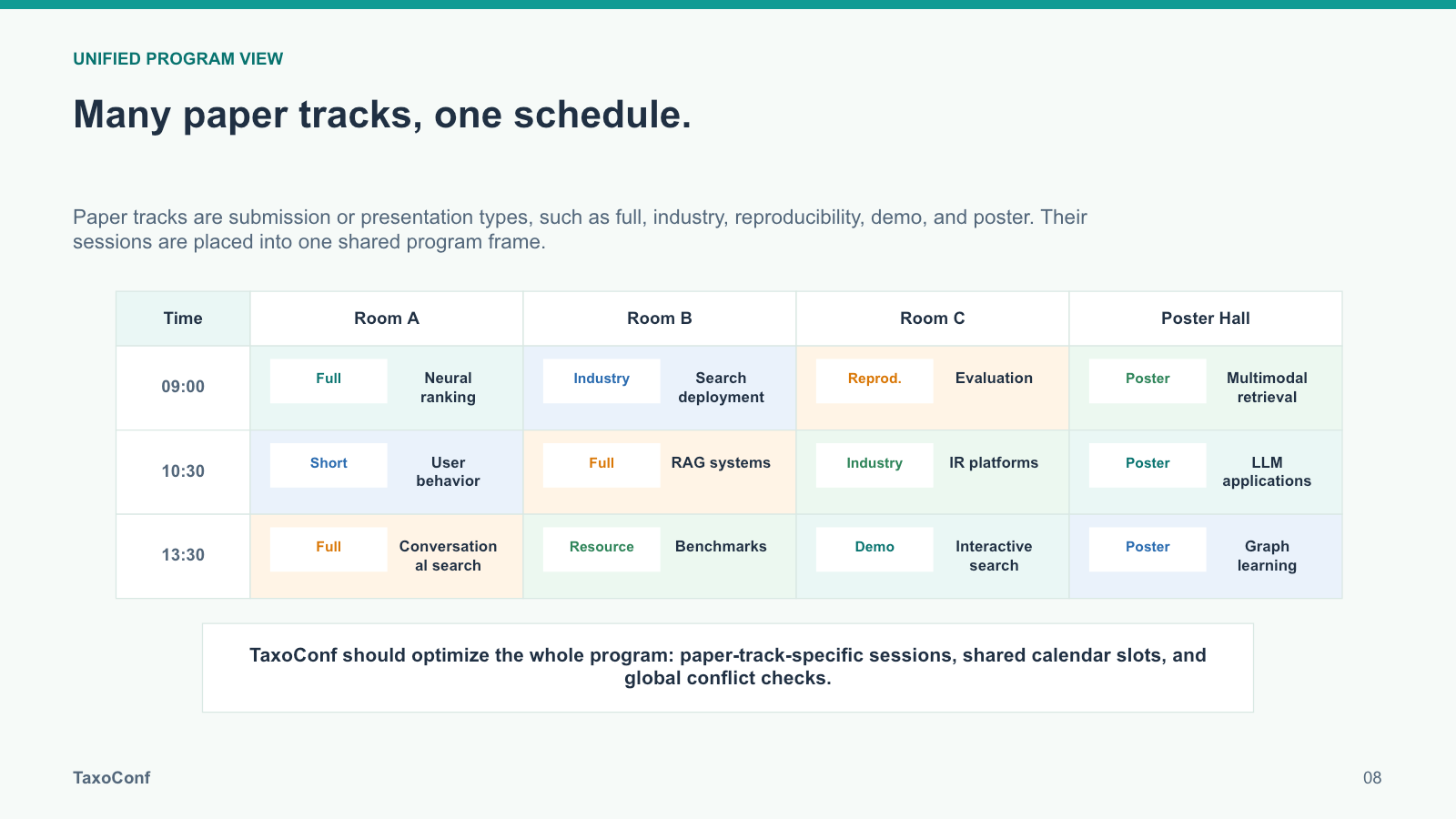The image size is (1456, 819).
Task: Select the Poster tag beside LLM applications
Action: pyautogui.click(x=1148, y=465)
